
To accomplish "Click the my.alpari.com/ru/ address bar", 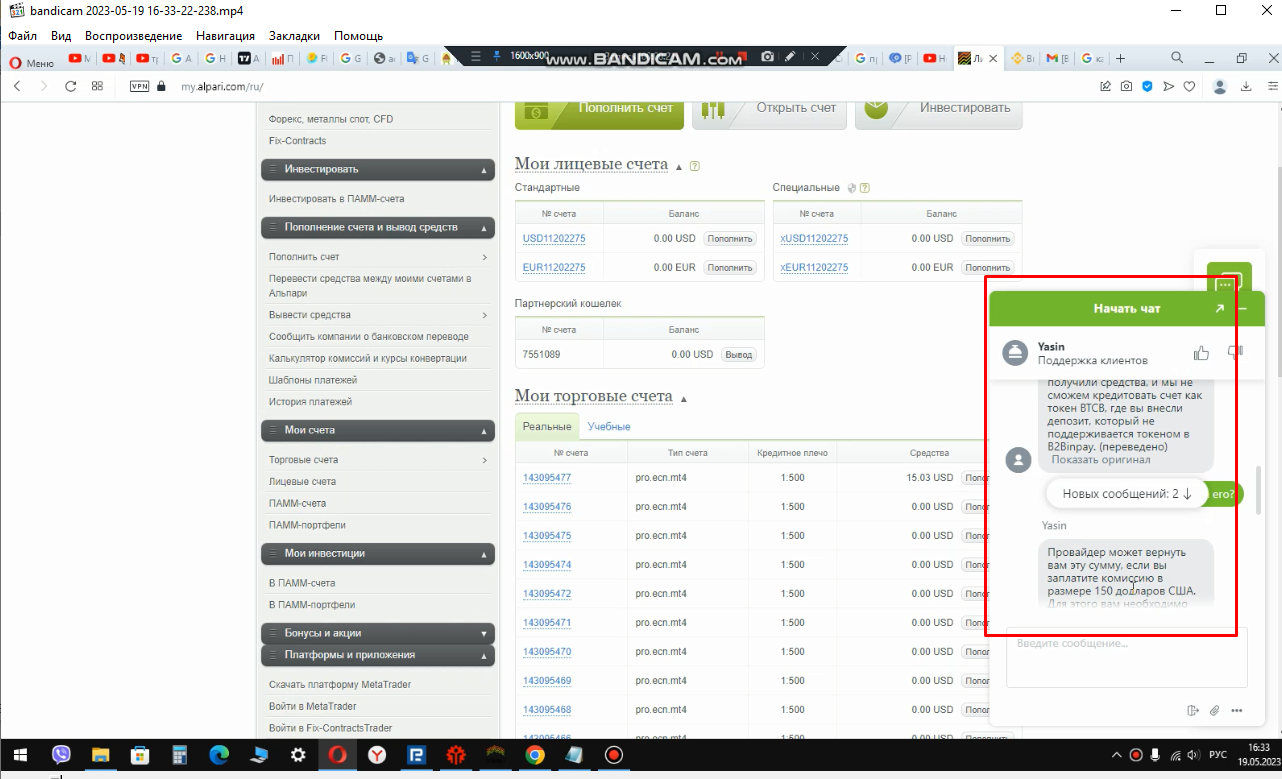I will pyautogui.click(x=222, y=87).
